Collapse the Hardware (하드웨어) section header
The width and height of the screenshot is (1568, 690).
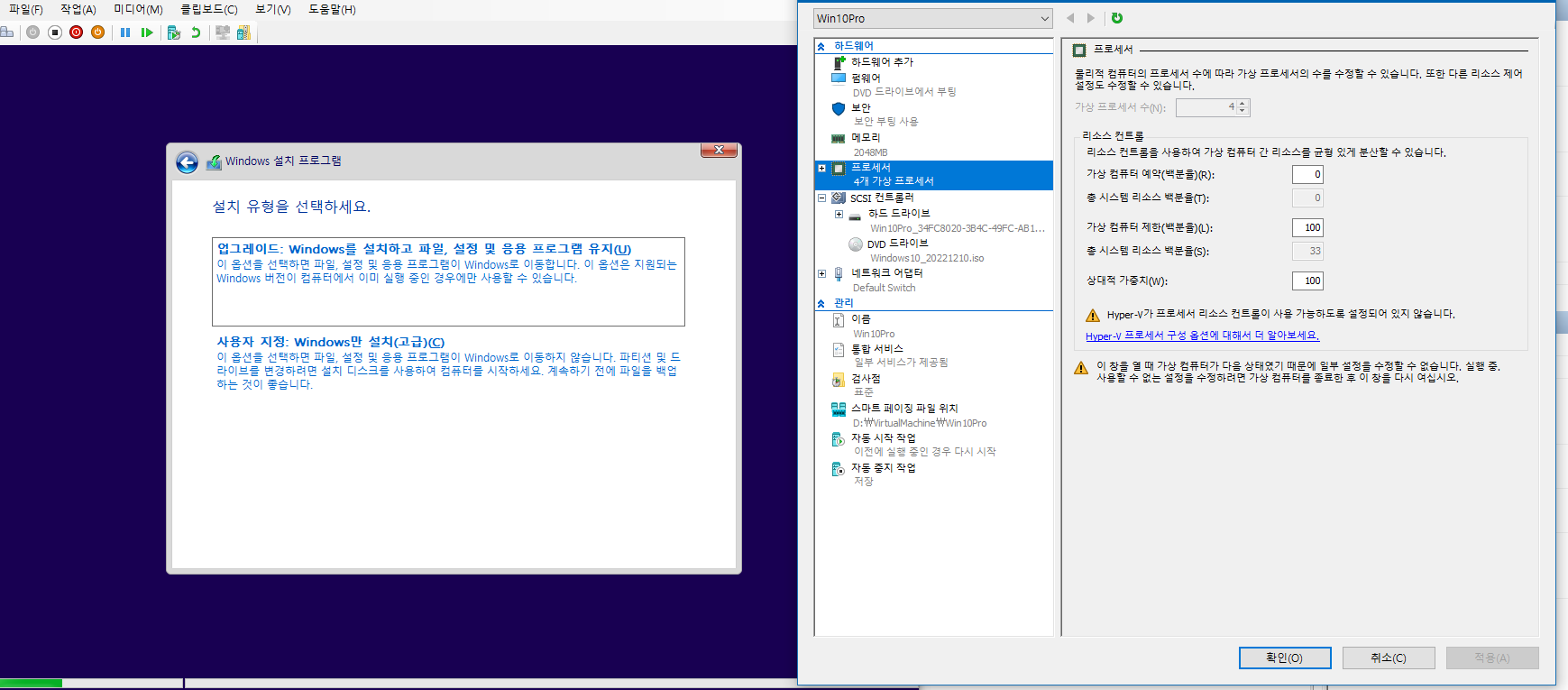821,46
